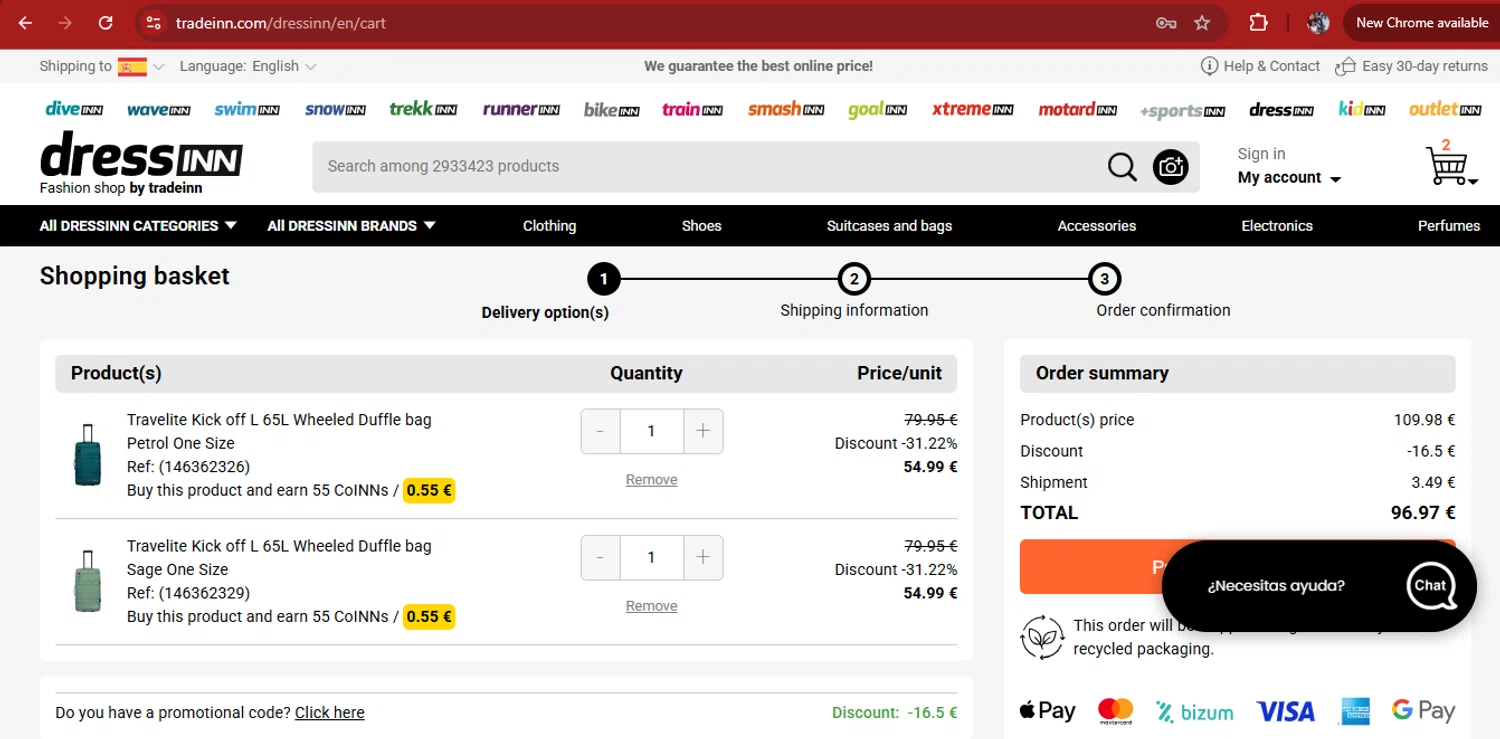
Task: Expand All DRESSINN BRANDS menu
Action: [352, 226]
